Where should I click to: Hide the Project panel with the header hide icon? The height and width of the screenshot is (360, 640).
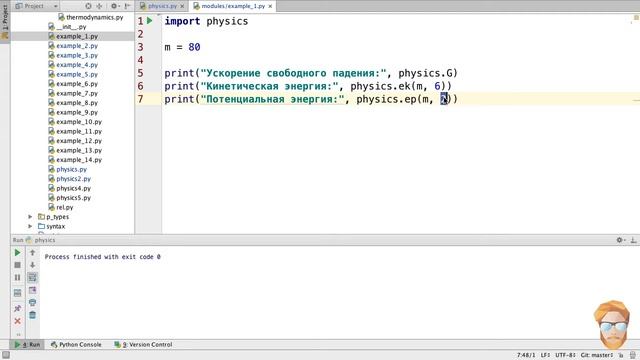pos(127,6)
